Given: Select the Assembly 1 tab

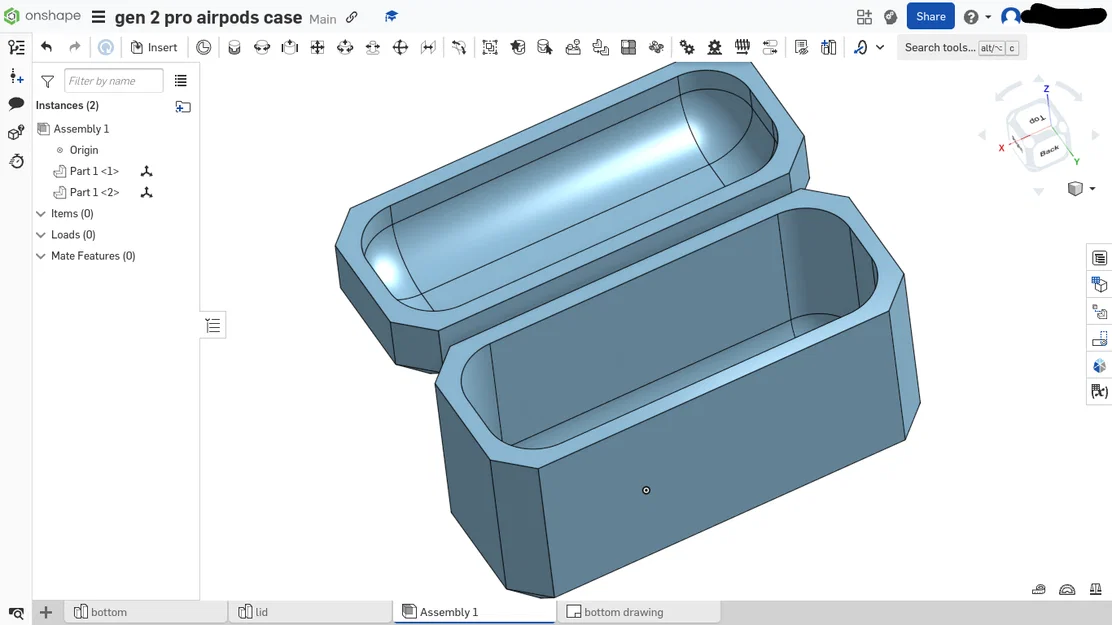Looking at the screenshot, I should (x=474, y=612).
